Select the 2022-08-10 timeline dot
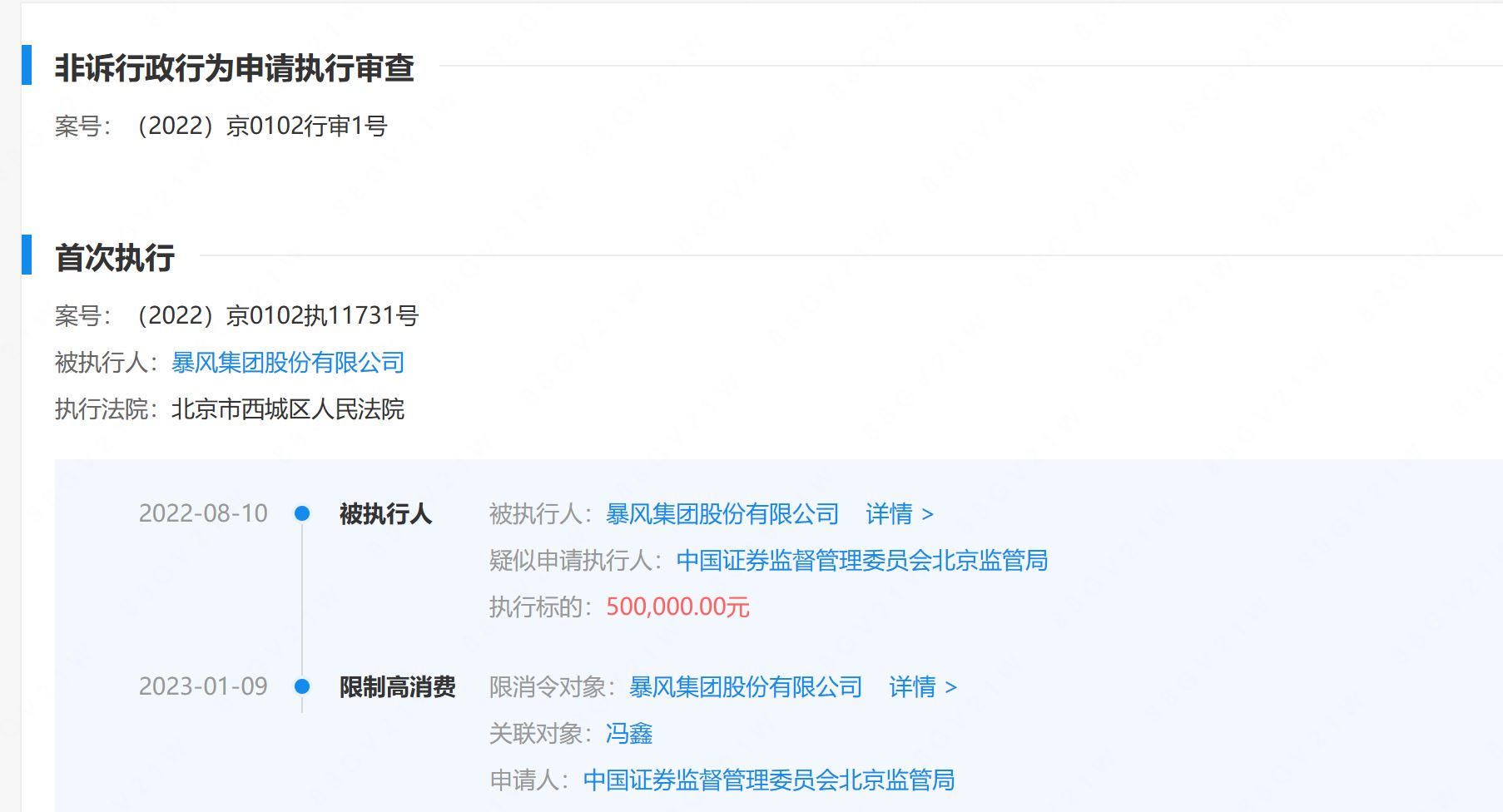Screen dimensions: 1503x812 coord(302,513)
